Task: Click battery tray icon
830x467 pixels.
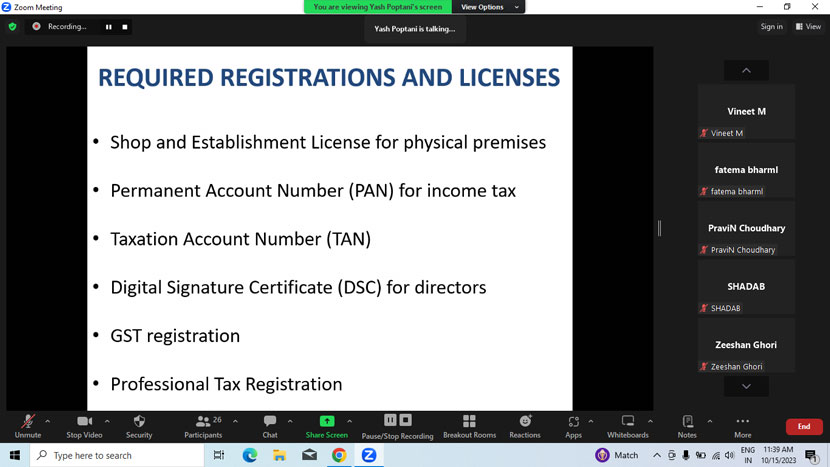Action: [701, 455]
